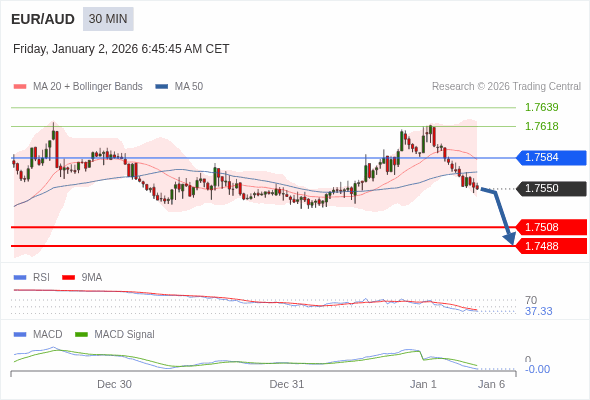Viewport: 590px width, 400px height.
Task: Click the RSI value 37.33
Action: [538, 312]
